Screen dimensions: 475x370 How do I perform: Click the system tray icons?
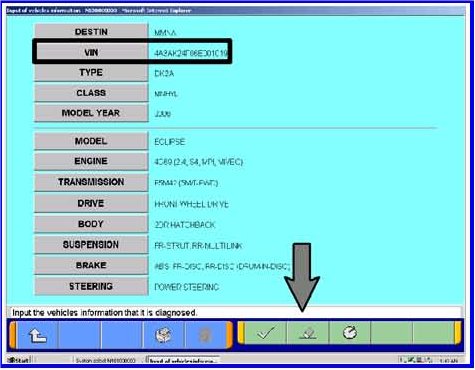(416, 360)
